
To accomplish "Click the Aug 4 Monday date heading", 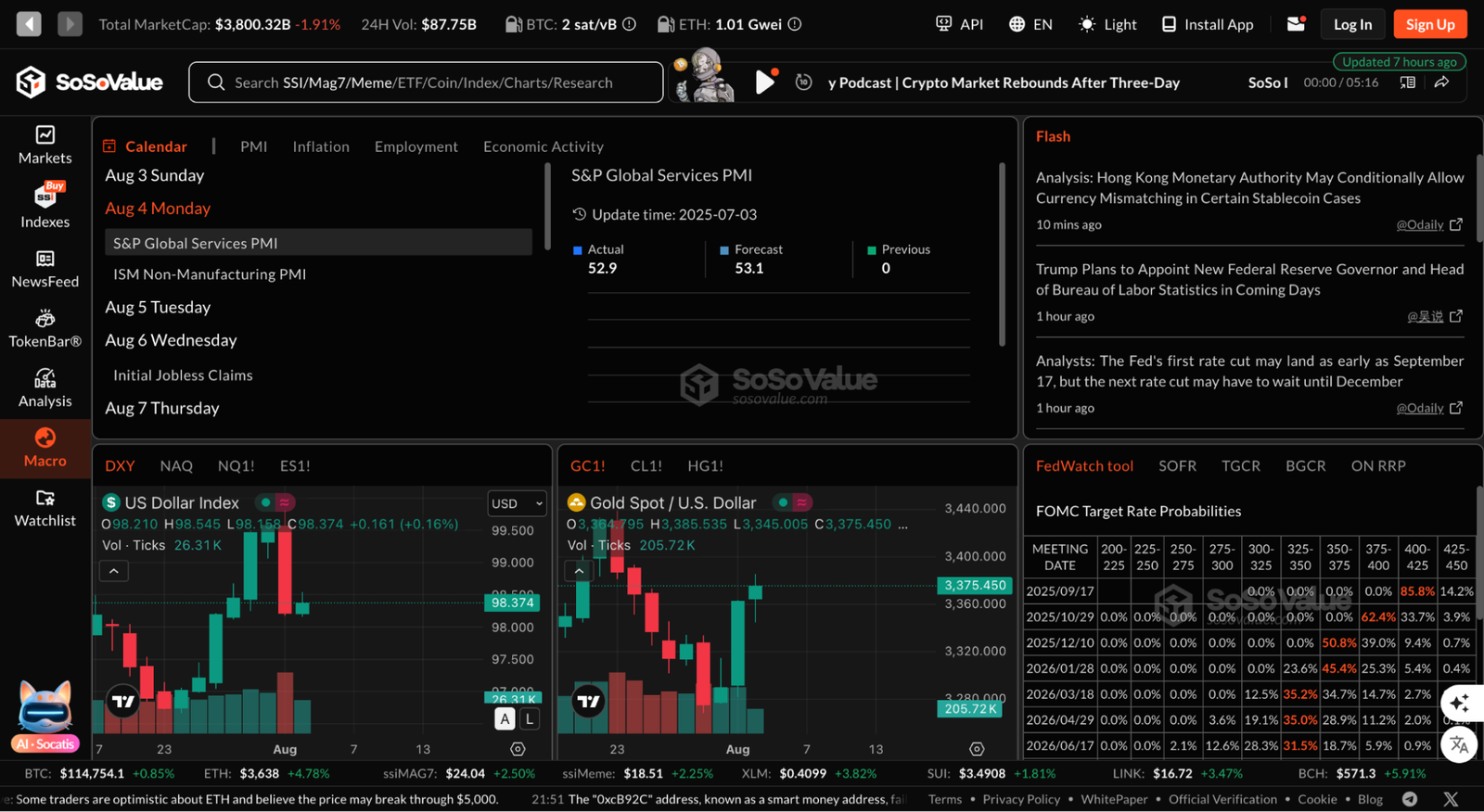I will tap(158, 209).
